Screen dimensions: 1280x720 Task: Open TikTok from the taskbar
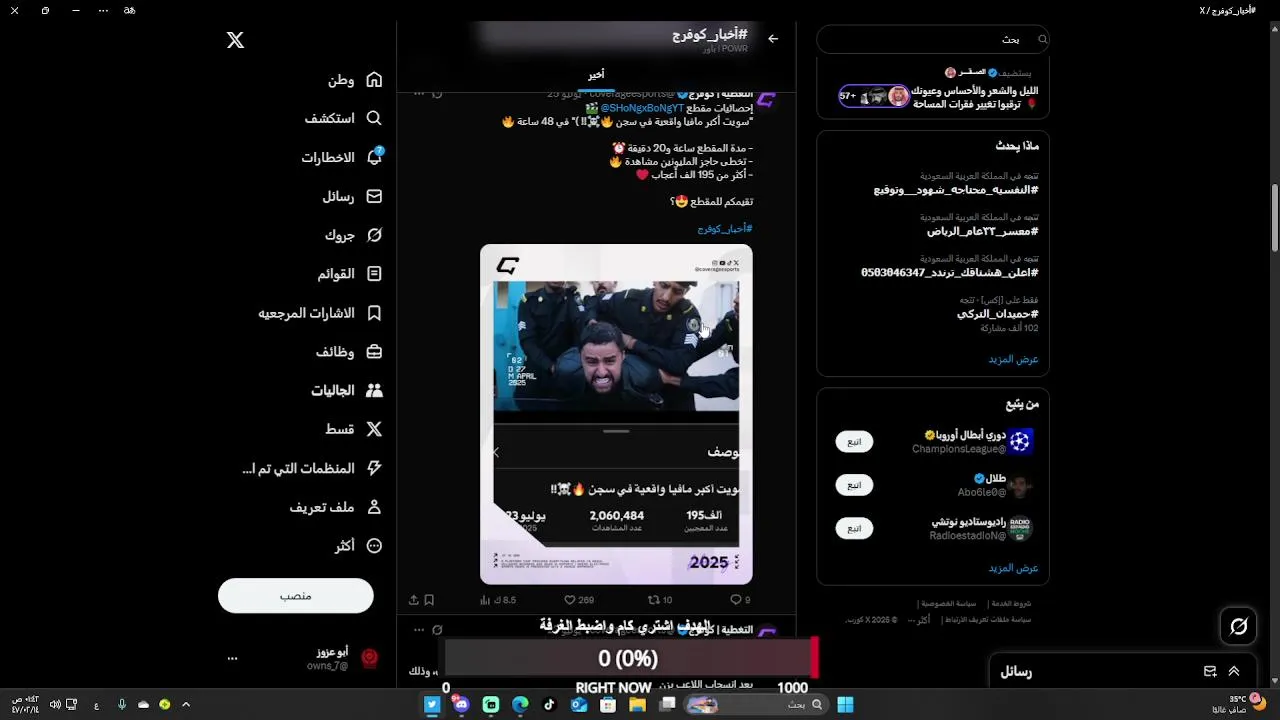[549, 704]
